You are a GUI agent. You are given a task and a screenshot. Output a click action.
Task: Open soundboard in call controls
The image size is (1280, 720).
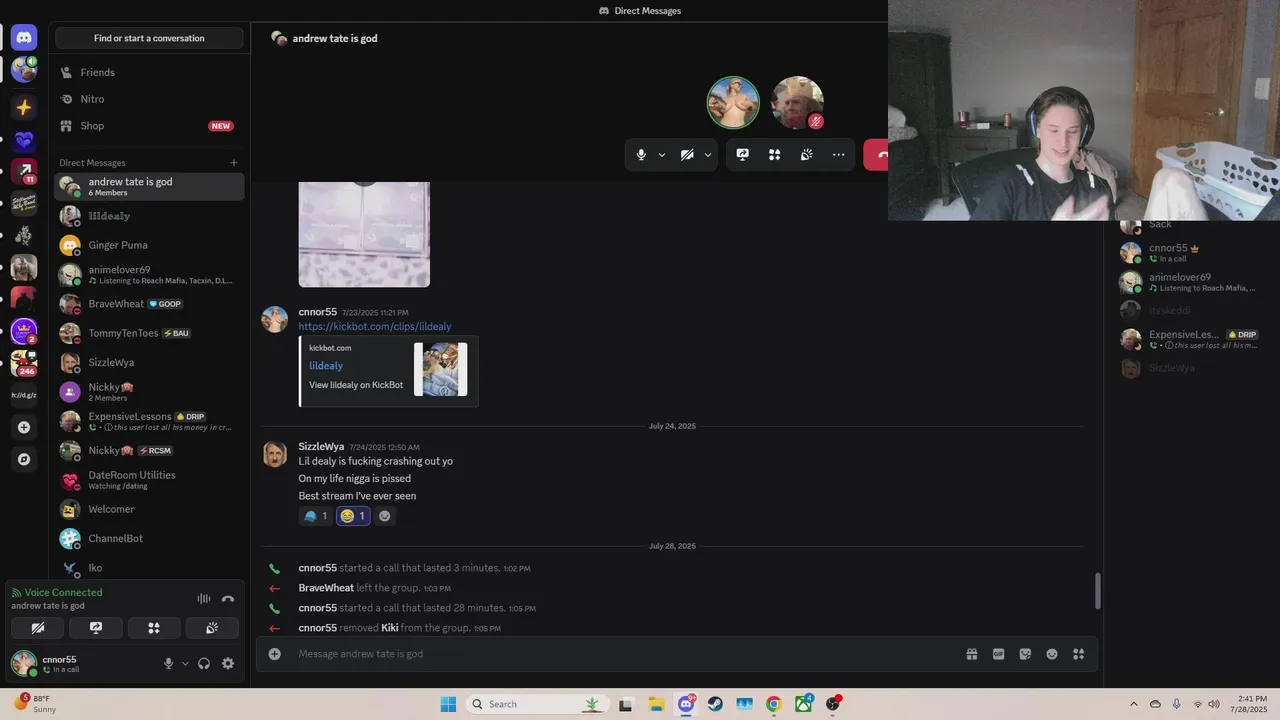click(x=806, y=155)
